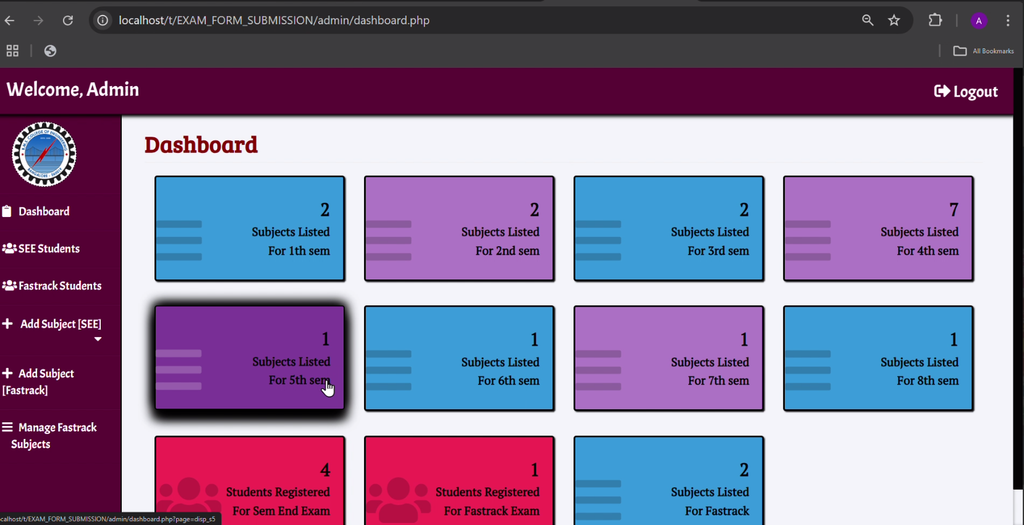The width and height of the screenshot is (1024, 525).
Task: Reload the dashboard page
Action: pos(67,20)
